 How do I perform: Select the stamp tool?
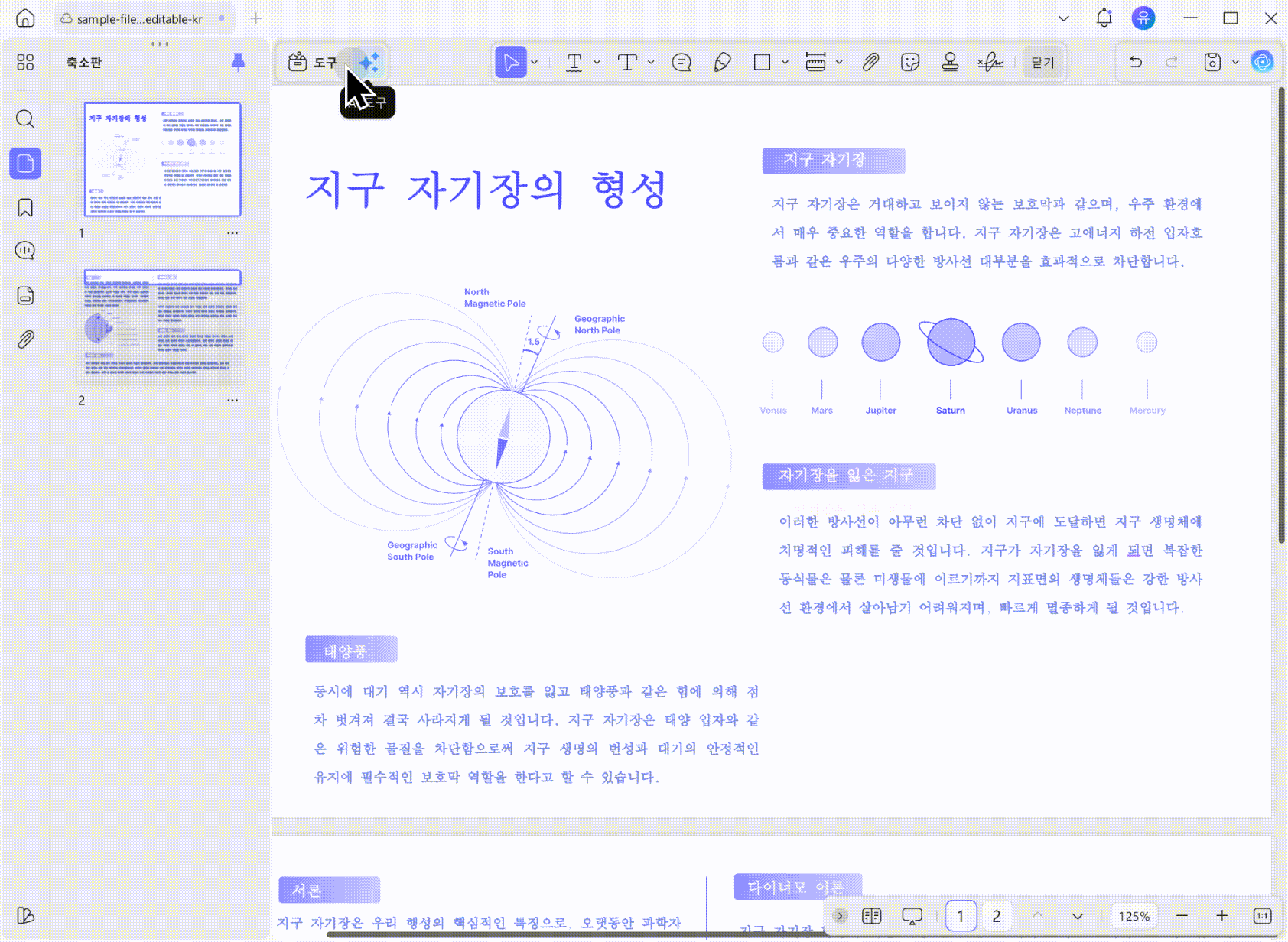click(950, 62)
